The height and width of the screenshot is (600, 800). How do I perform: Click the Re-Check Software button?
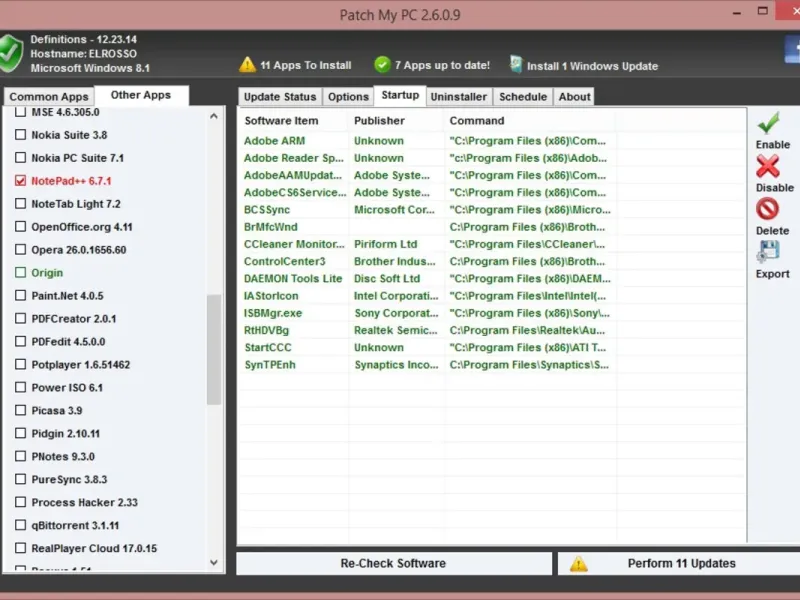point(393,563)
